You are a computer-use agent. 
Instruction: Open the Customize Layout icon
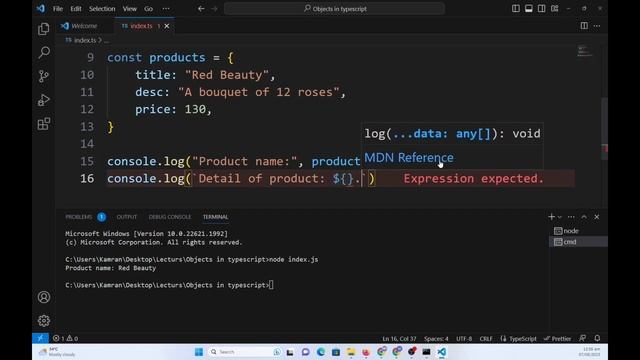(x=555, y=9)
